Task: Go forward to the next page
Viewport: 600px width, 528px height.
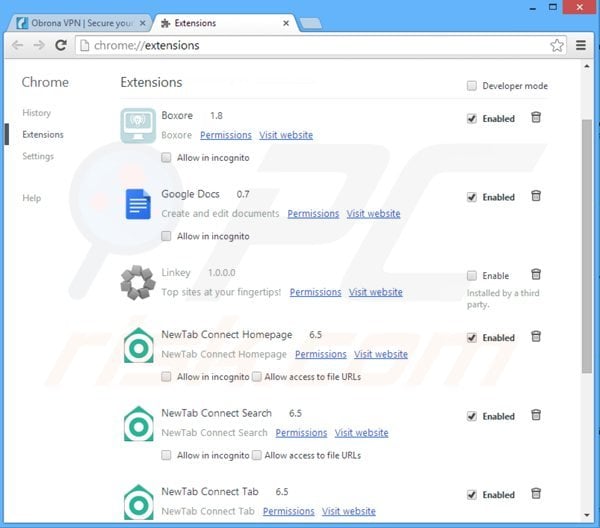Action: [x=39, y=46]
